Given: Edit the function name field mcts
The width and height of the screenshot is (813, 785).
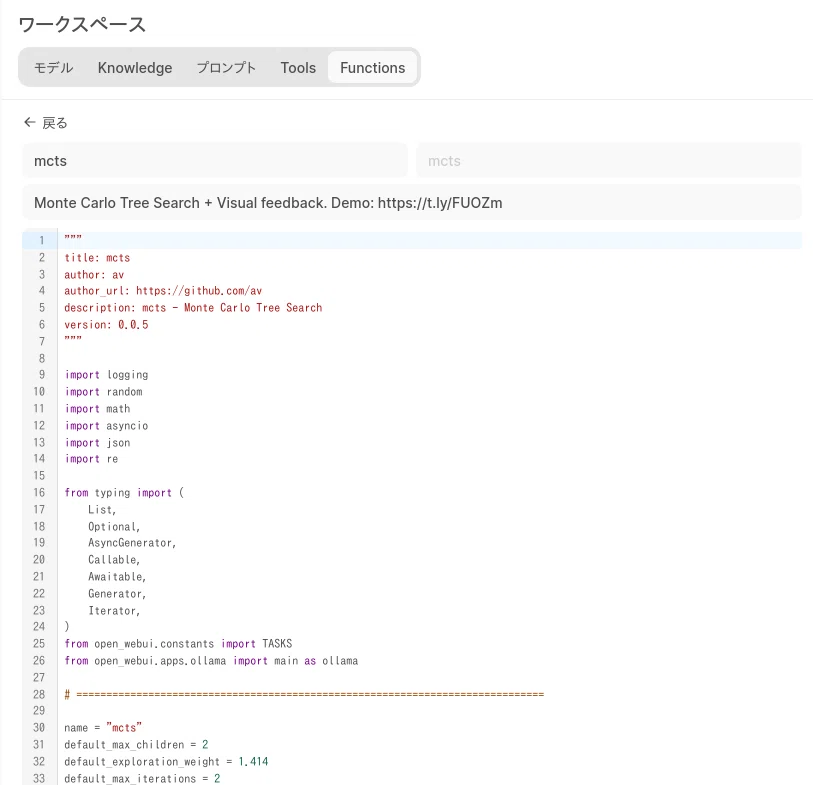Looking at the screenshot, I should point(215,161).
